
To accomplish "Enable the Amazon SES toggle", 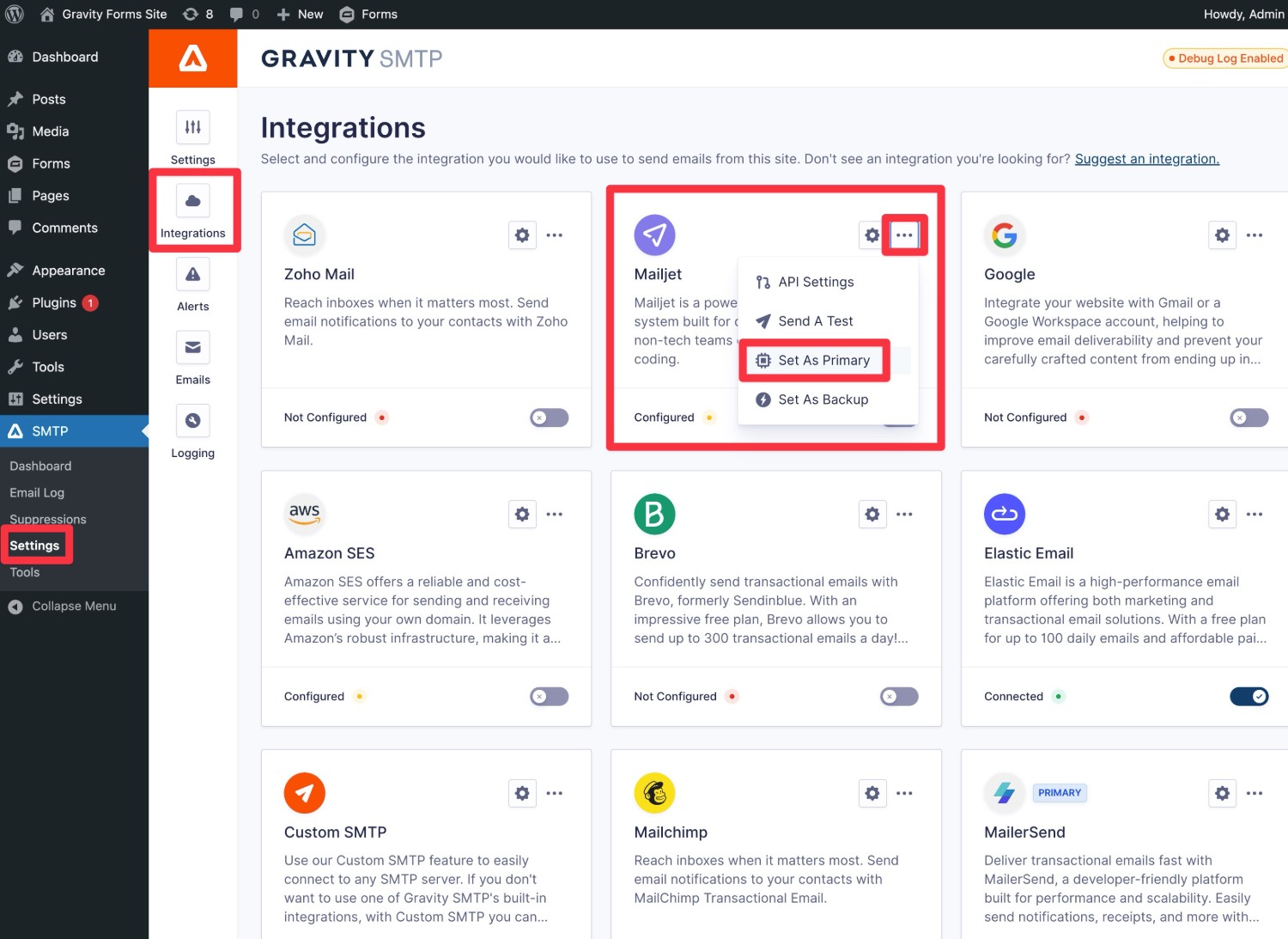I will 550,697.
